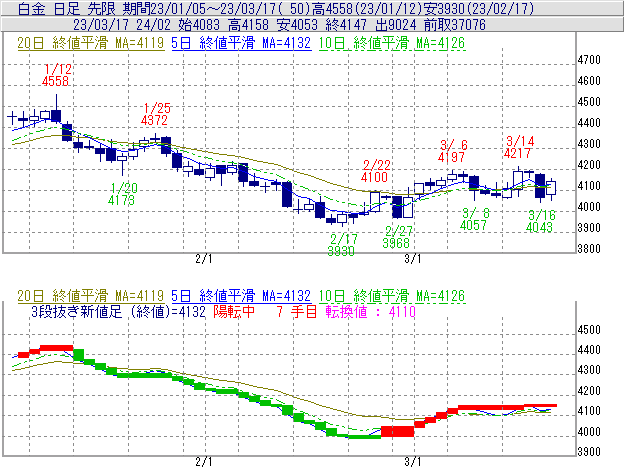
Task: Click the 3/6 4197 high label
Action: coord(452,151)
